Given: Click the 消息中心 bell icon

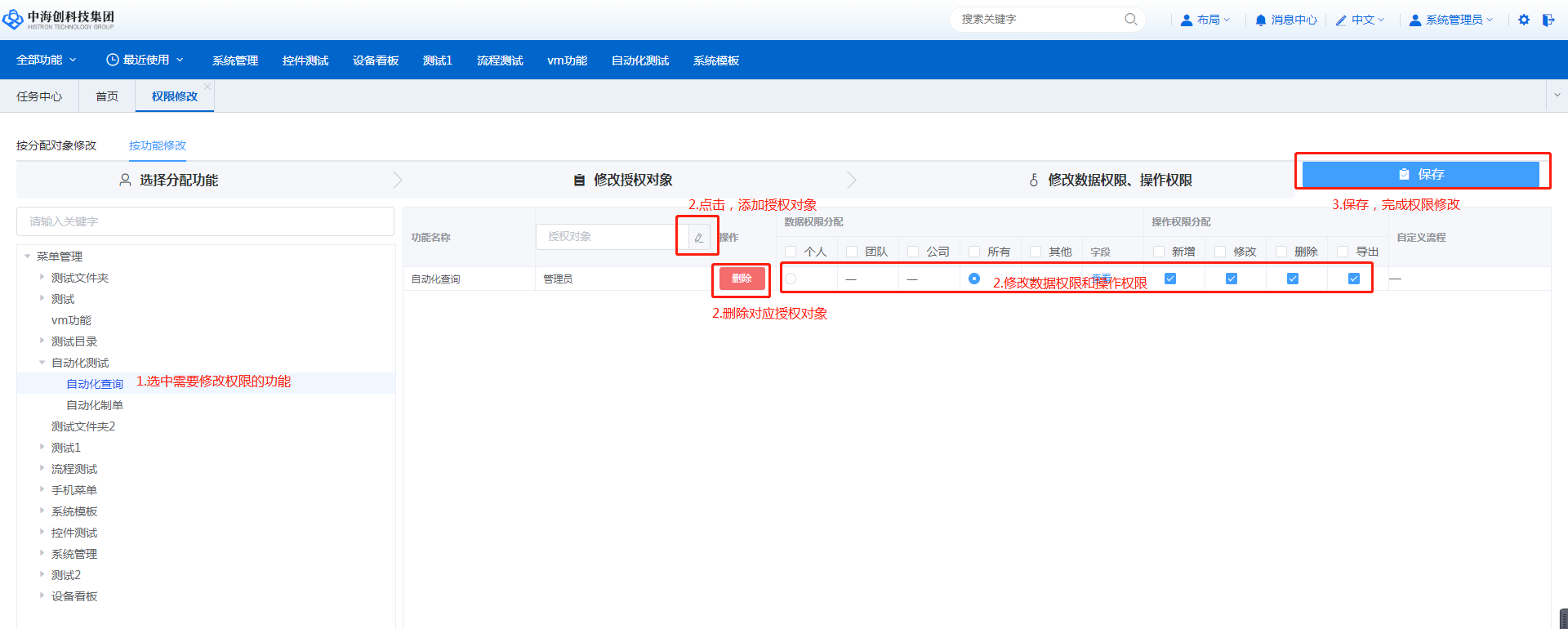Looking at the screenshot, I should pos(1261,20).
